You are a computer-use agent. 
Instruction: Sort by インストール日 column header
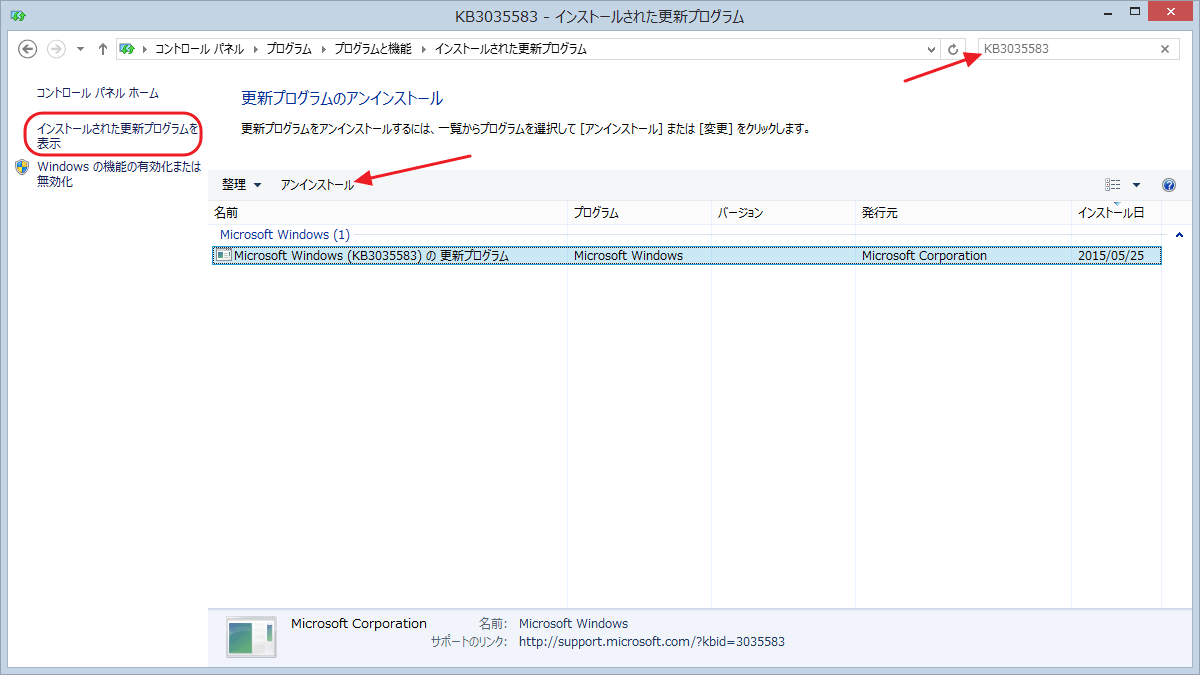(1110, 213)
